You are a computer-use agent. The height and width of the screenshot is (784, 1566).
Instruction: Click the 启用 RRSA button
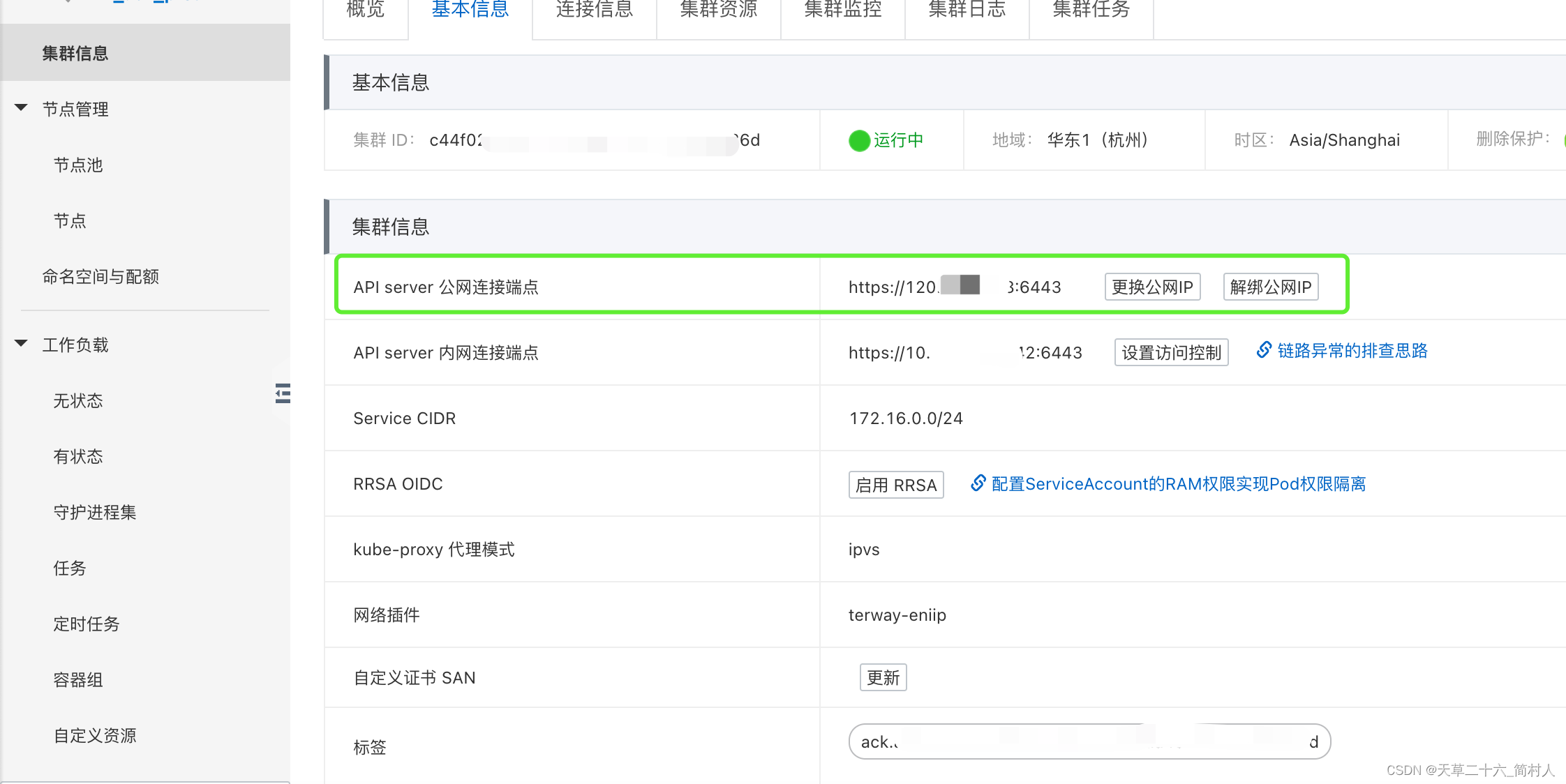[x=896, y=485]
